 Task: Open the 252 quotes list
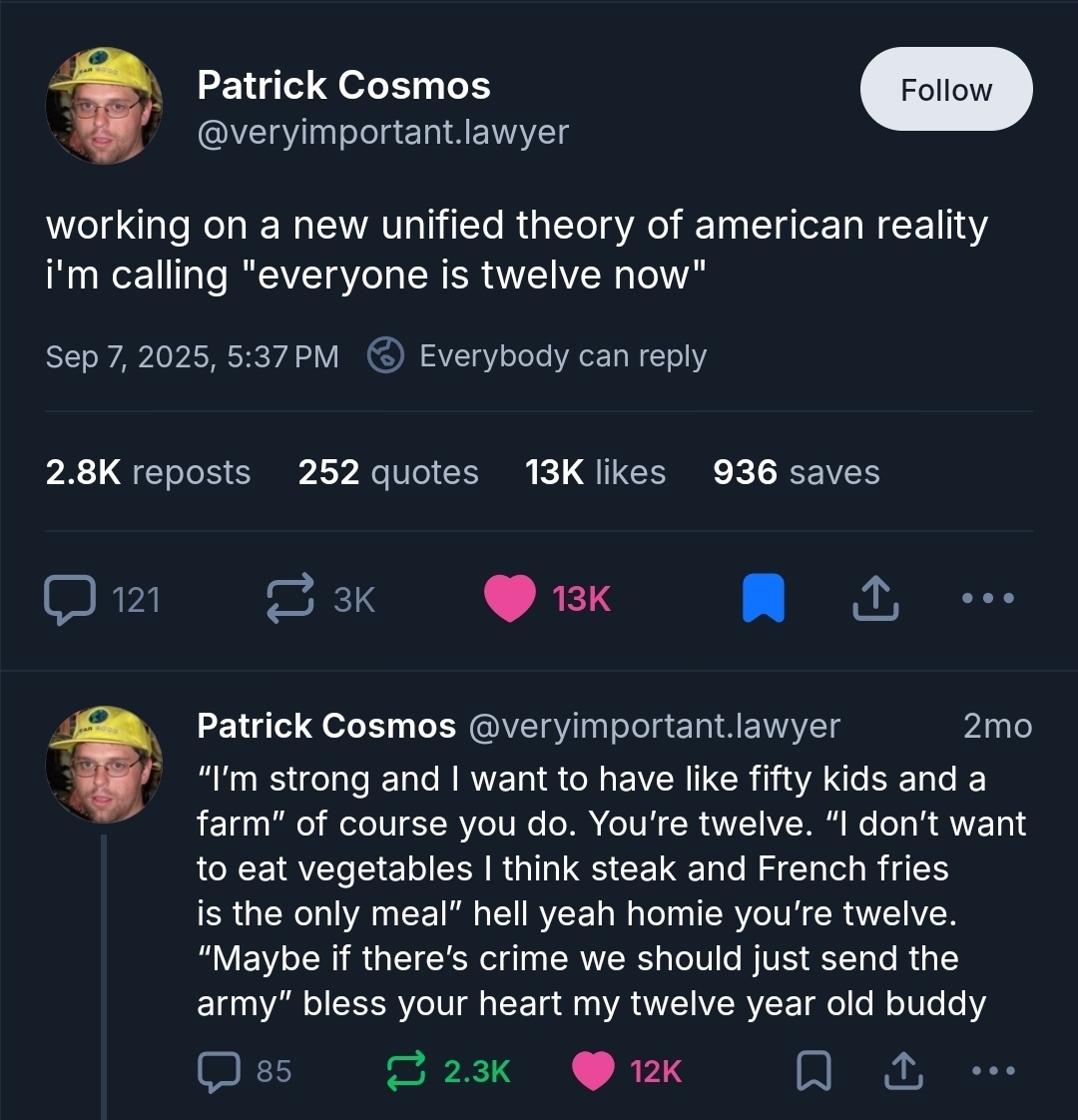click(387, 472)
